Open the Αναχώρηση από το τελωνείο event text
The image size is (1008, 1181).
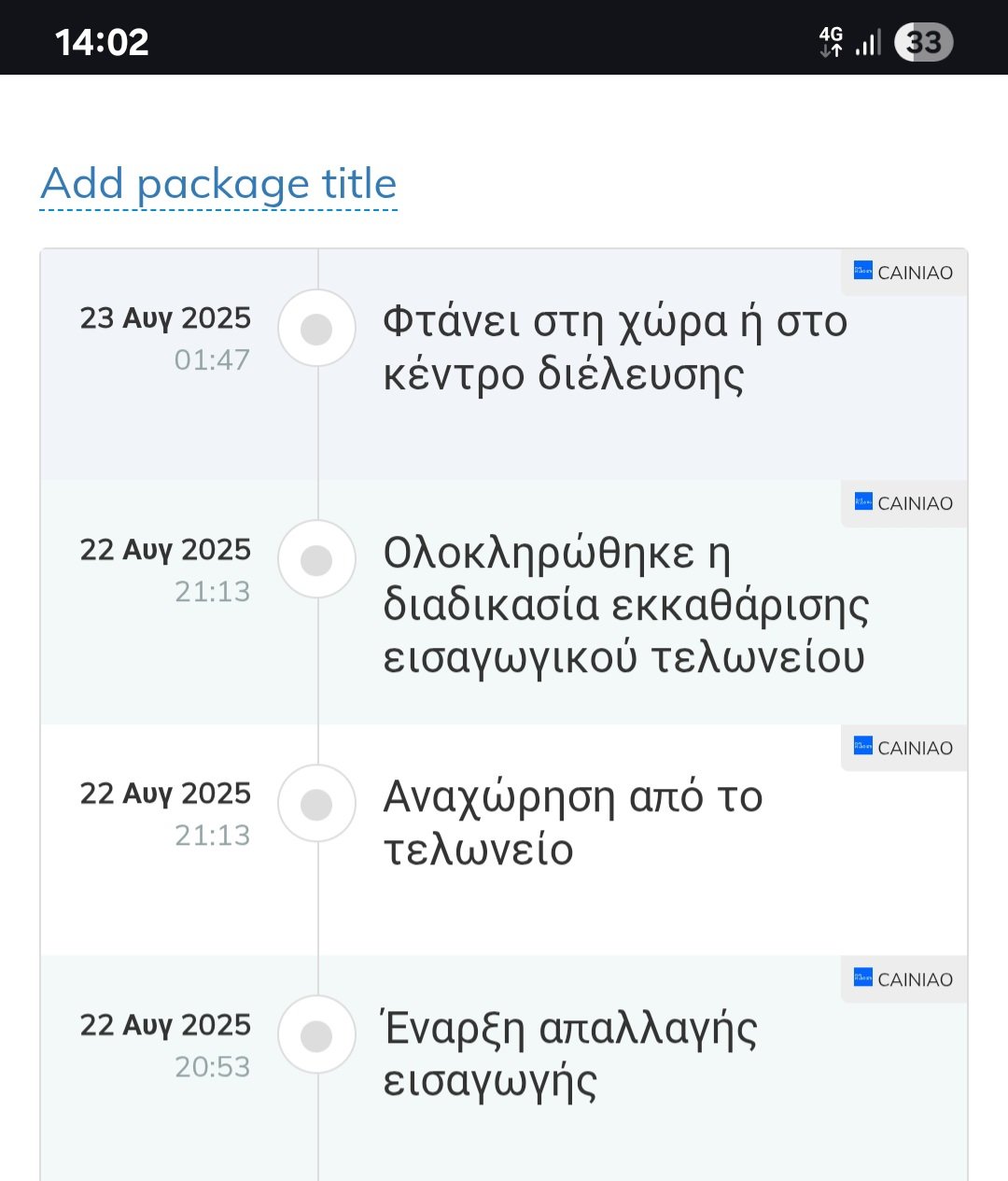pos(573,823)
